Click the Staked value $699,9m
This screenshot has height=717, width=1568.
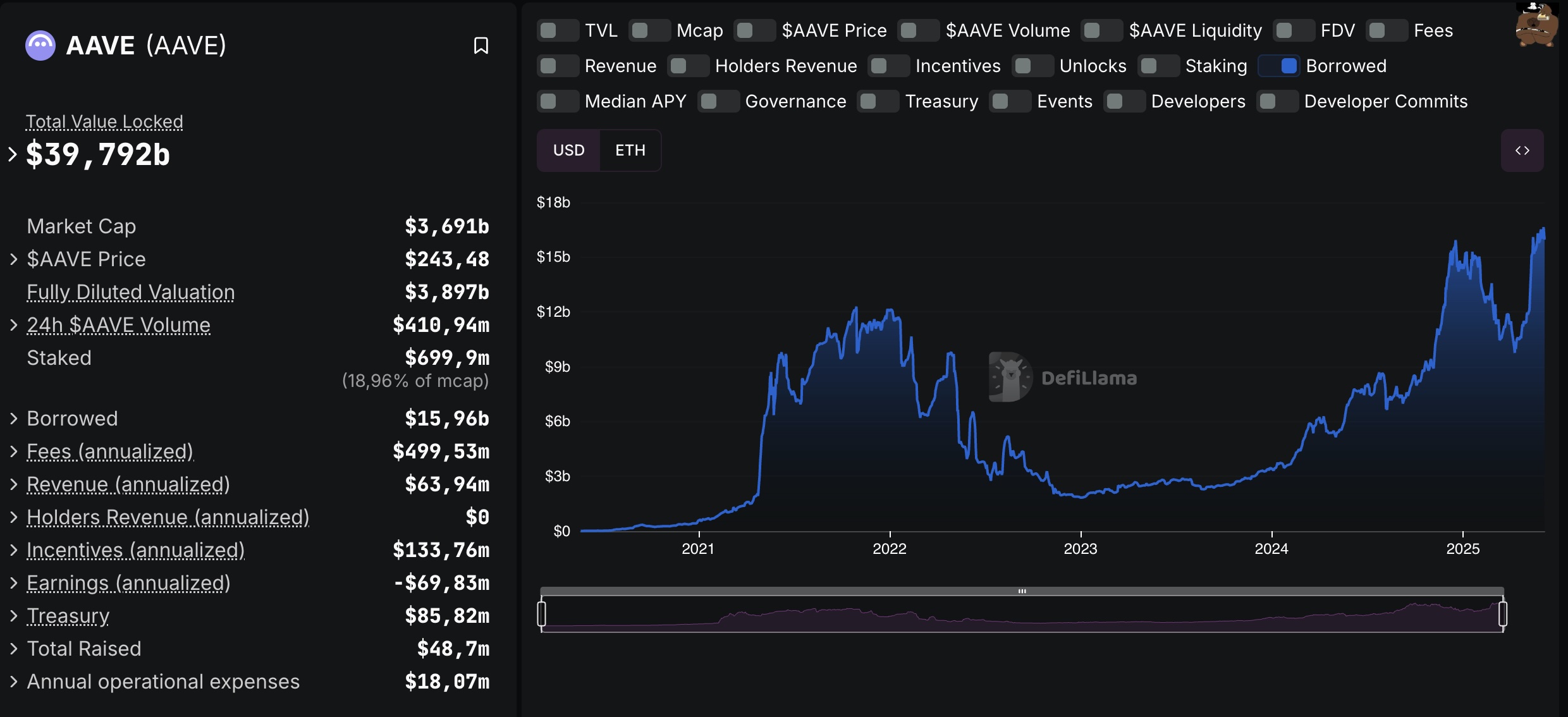pos(447,358)
